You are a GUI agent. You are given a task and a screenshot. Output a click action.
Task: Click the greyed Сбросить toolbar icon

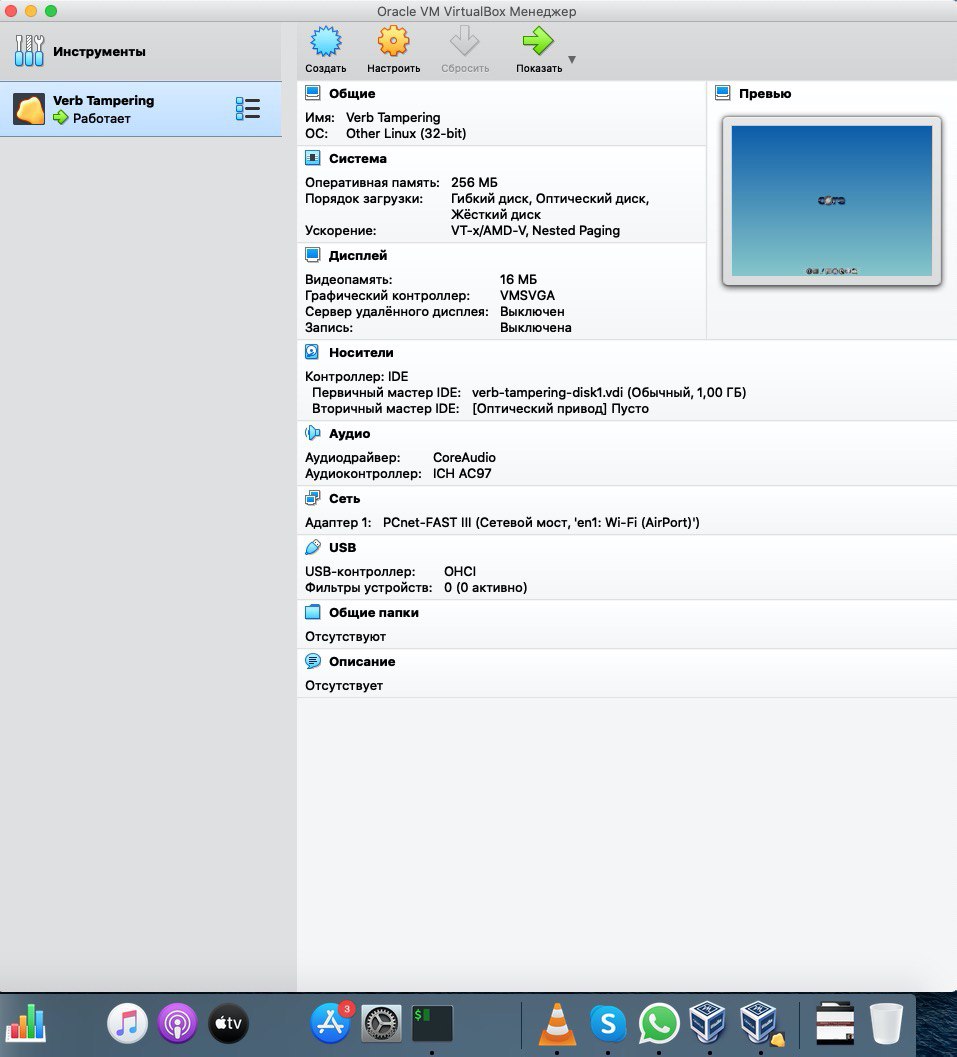pos(464,42)
